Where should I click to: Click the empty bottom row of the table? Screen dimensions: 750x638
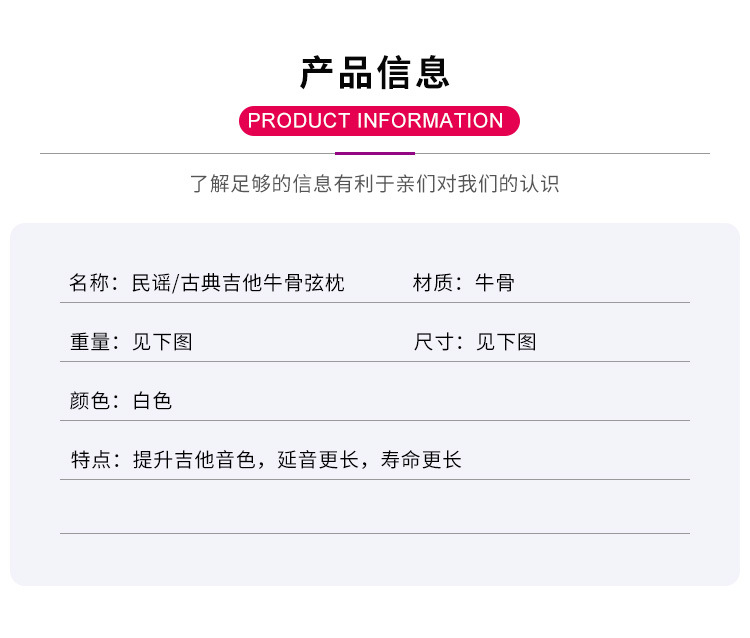[x=375, y=508]
